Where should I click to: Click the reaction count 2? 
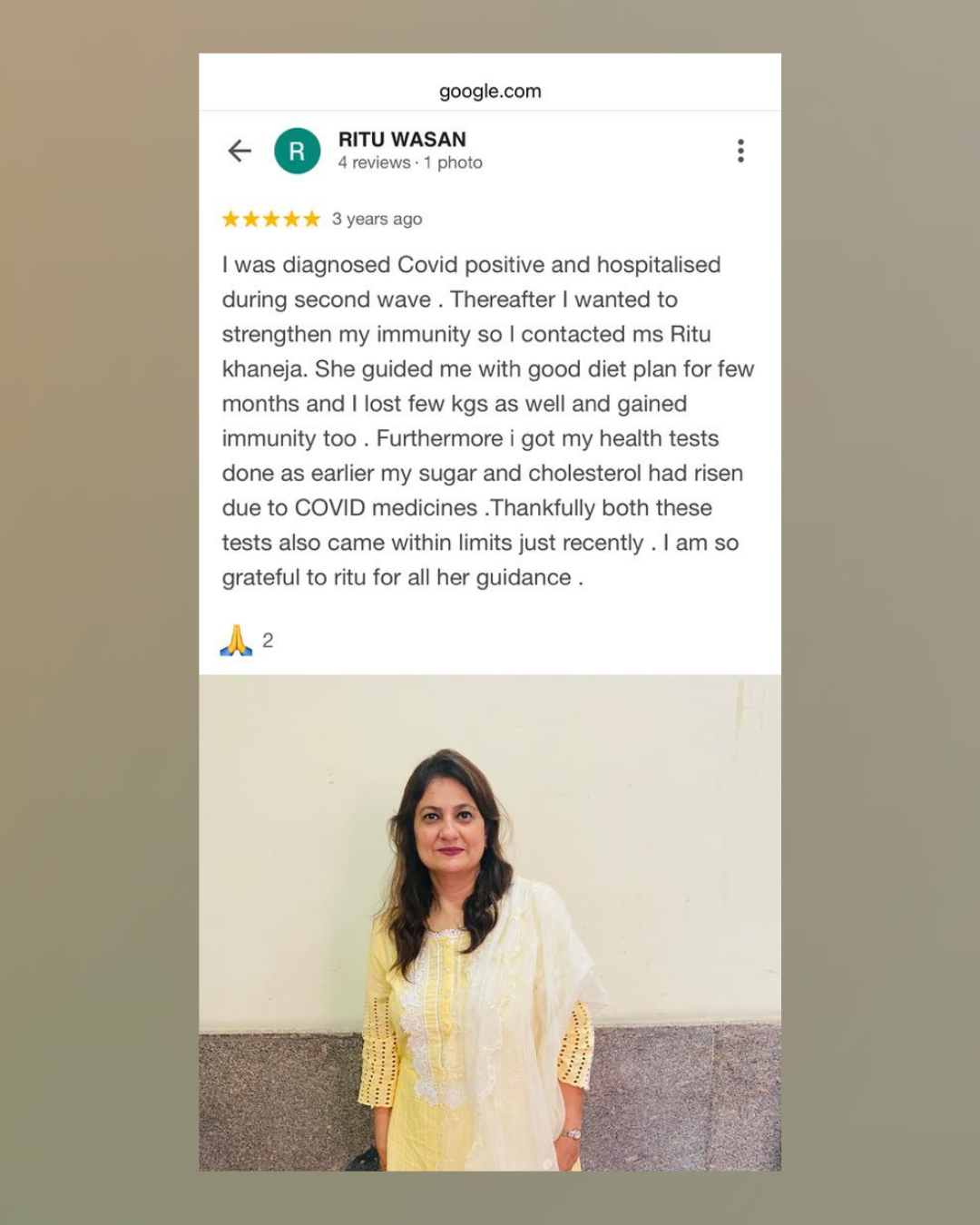[x=268, y=641]
